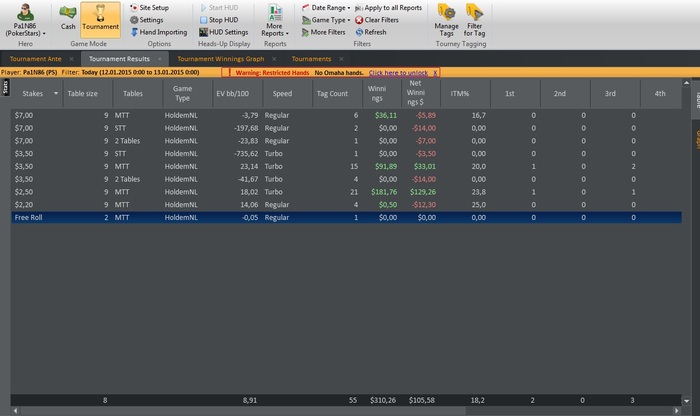Select the Tournament game mode
Viewport: 700px width, 416px height.
[100, 19]
